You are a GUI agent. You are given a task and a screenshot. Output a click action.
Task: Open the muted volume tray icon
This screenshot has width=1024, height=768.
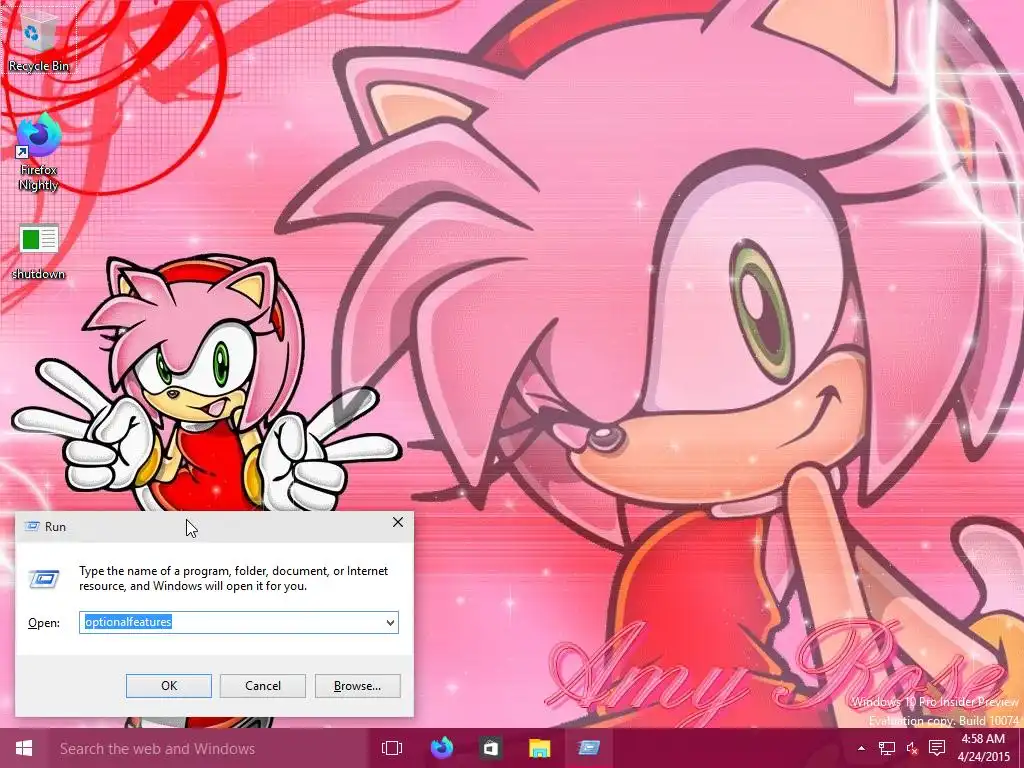tap(912, 748)
